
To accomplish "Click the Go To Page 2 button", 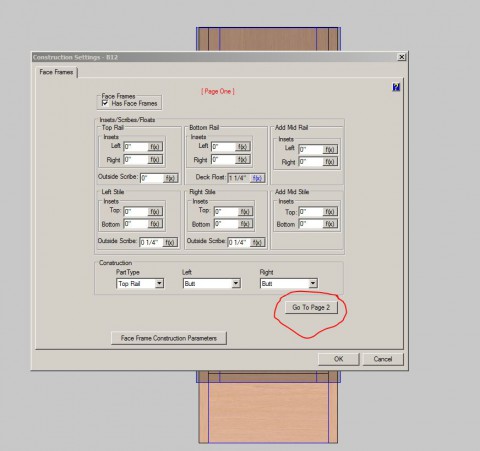I will click(311, 307).
